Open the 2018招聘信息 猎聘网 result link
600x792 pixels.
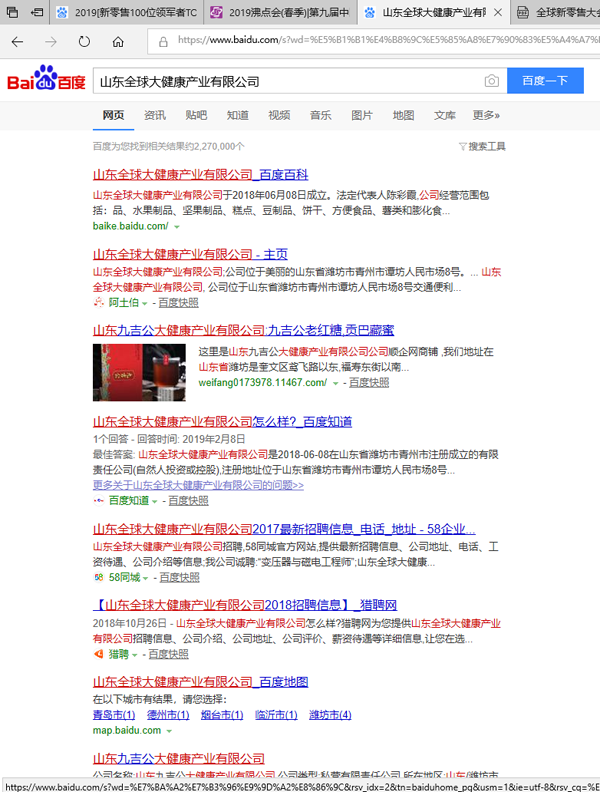point(245,605)
